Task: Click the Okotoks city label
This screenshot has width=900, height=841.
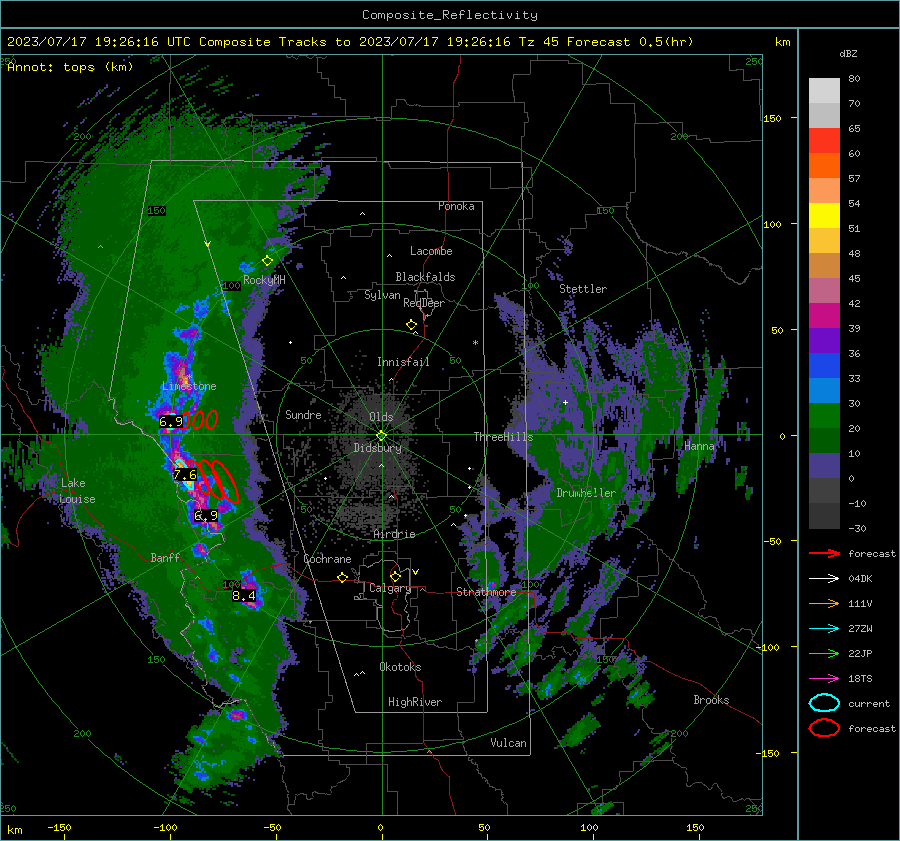Action: tap(400, 667)
